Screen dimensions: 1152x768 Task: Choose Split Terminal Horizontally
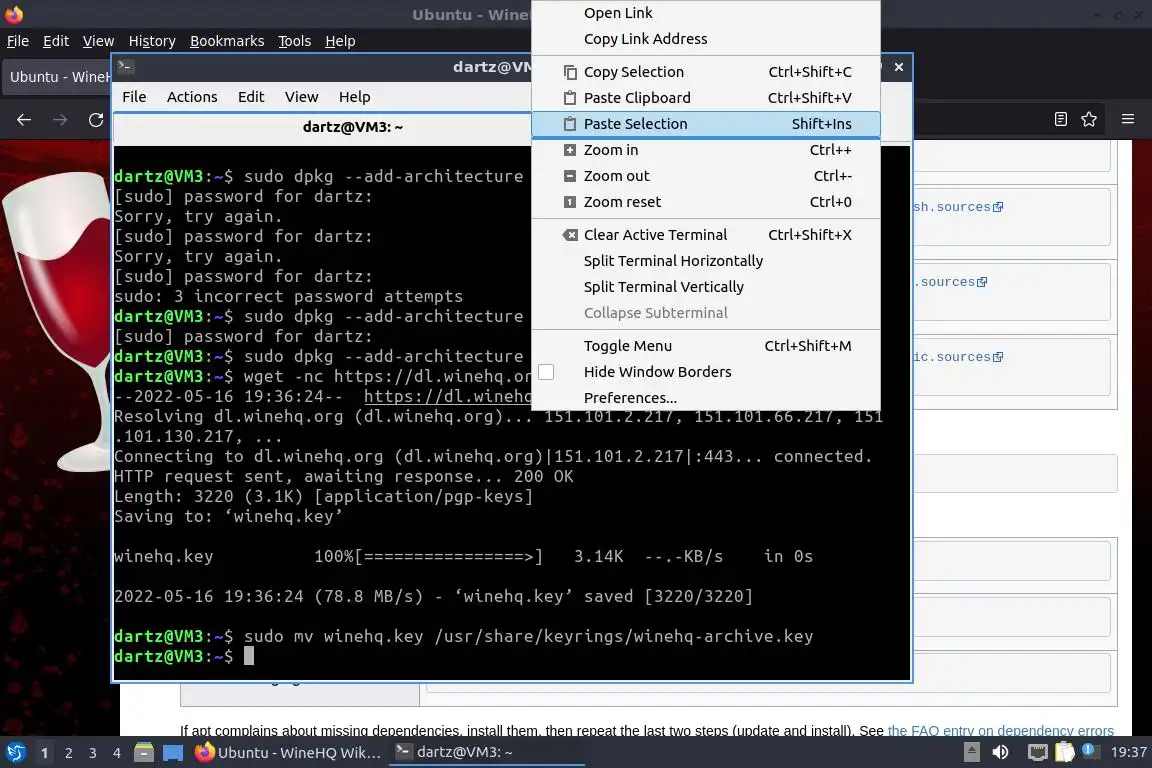click(x=705, y=261)
